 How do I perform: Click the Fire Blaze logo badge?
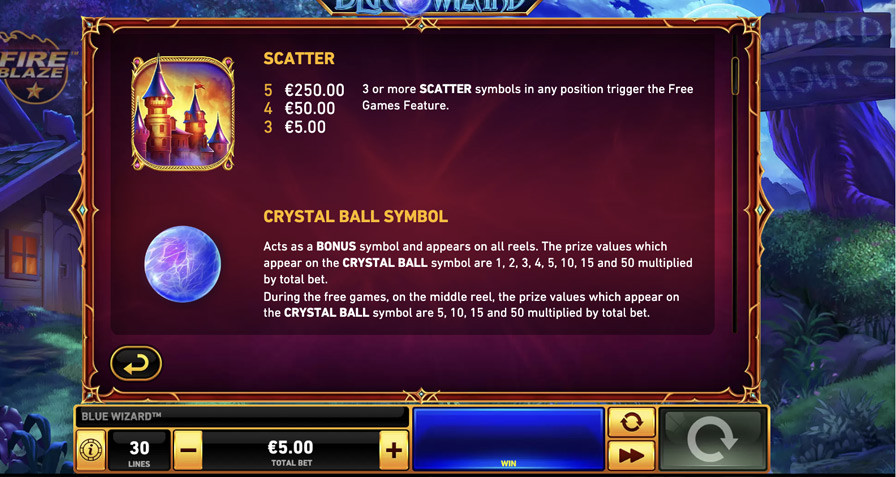click(33, 67)
